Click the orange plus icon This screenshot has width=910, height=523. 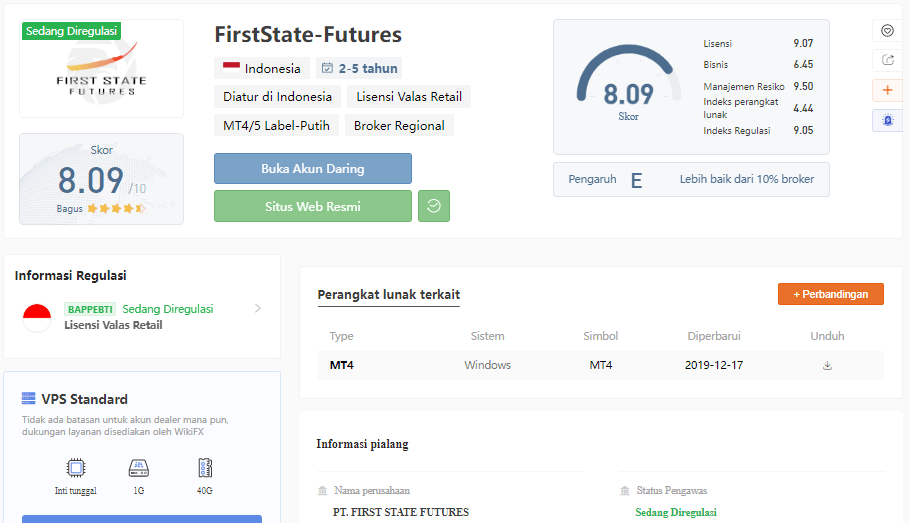point(887,90)
